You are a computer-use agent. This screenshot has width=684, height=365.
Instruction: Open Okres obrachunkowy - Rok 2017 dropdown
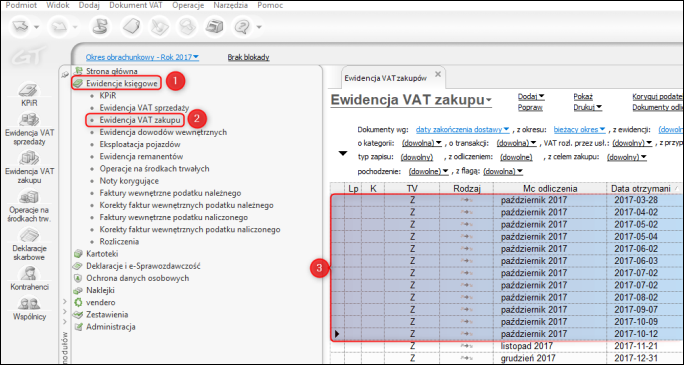click(143, 57)
